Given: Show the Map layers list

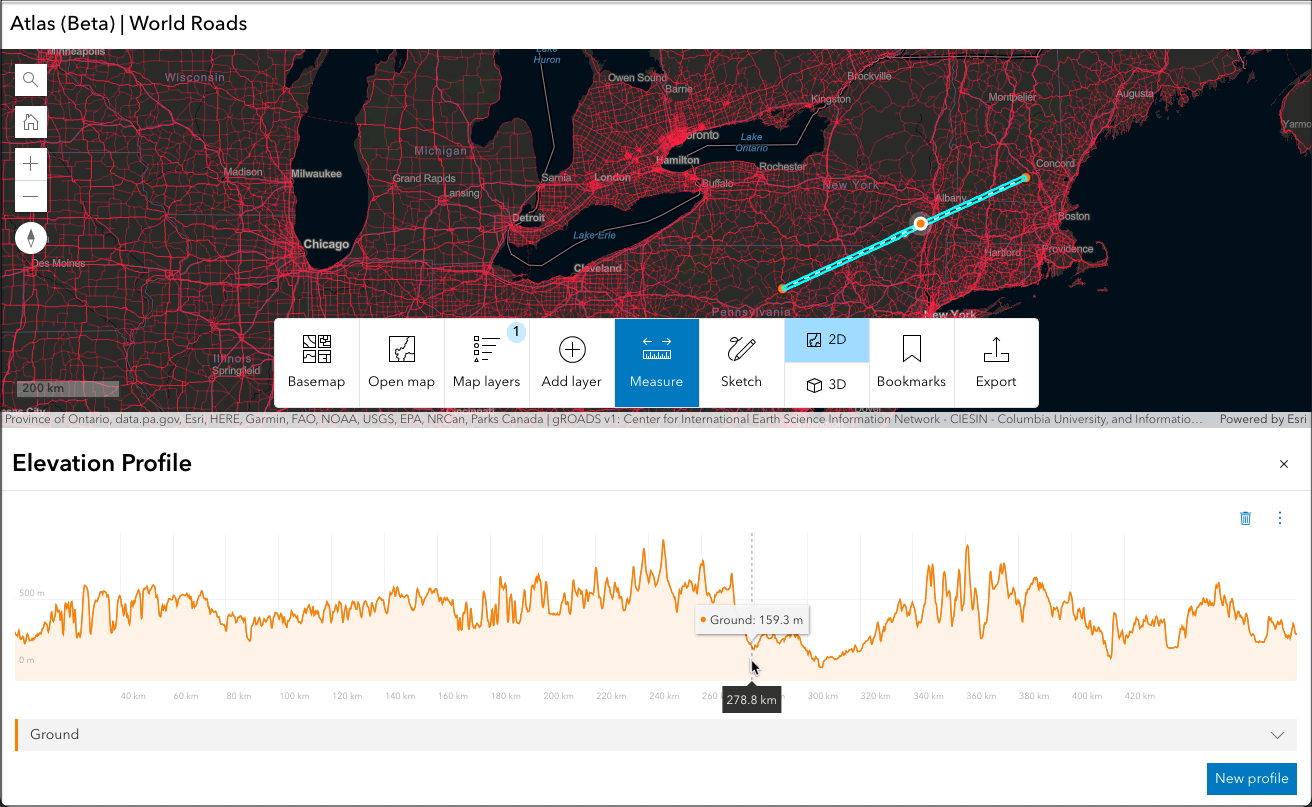Looking at the screenshot, I should coord(486,363).
